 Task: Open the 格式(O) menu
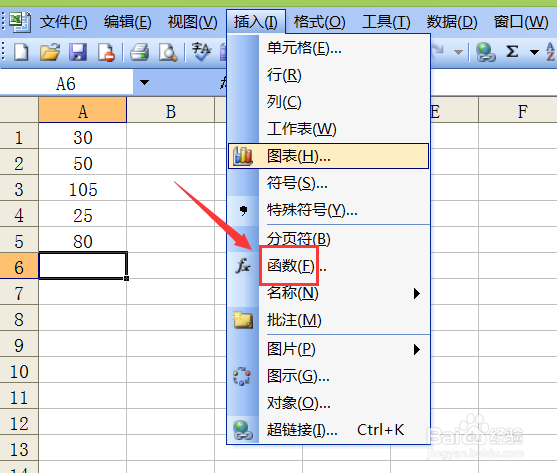319,22
